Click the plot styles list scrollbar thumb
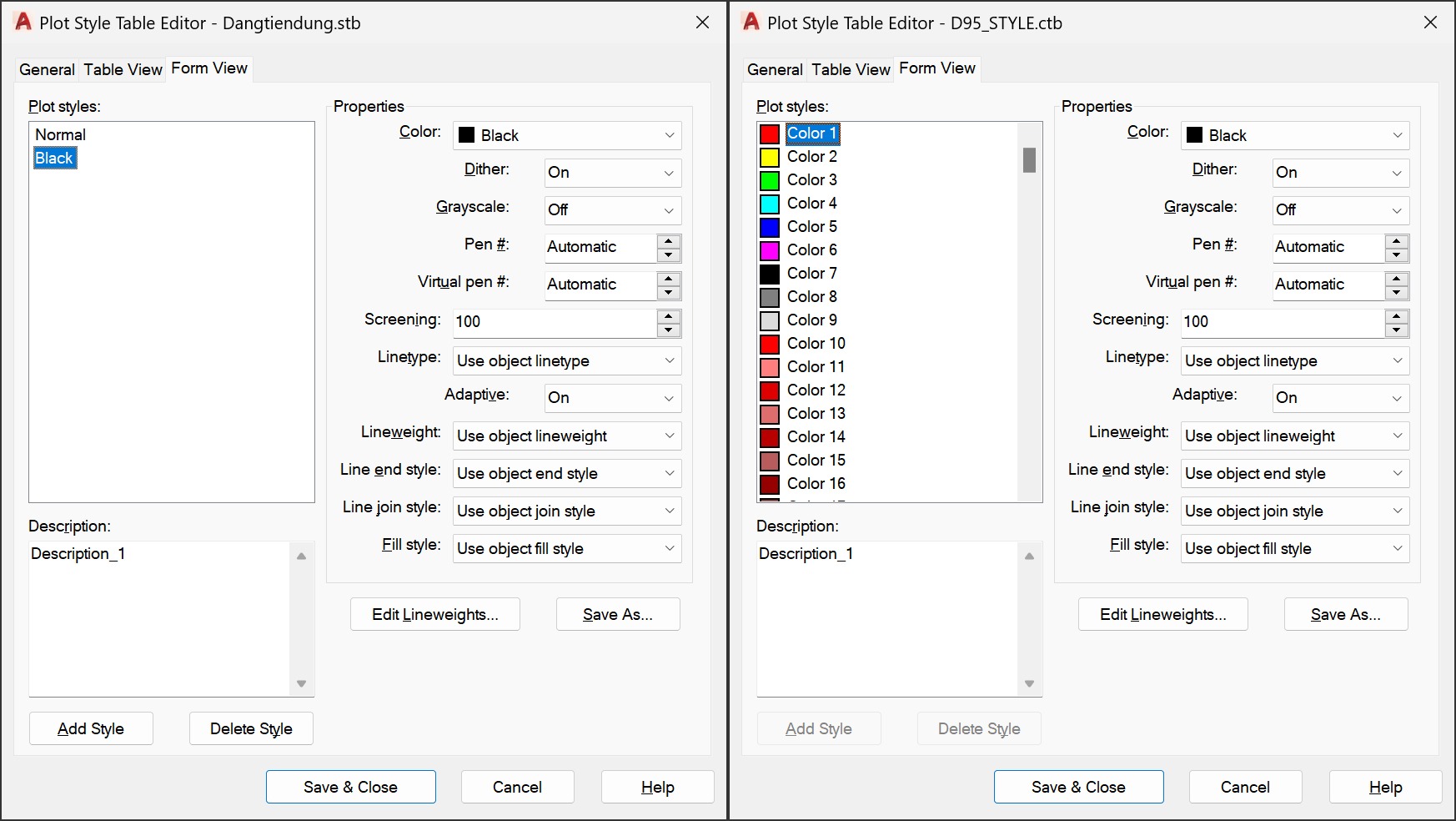 click(1029, 160)
